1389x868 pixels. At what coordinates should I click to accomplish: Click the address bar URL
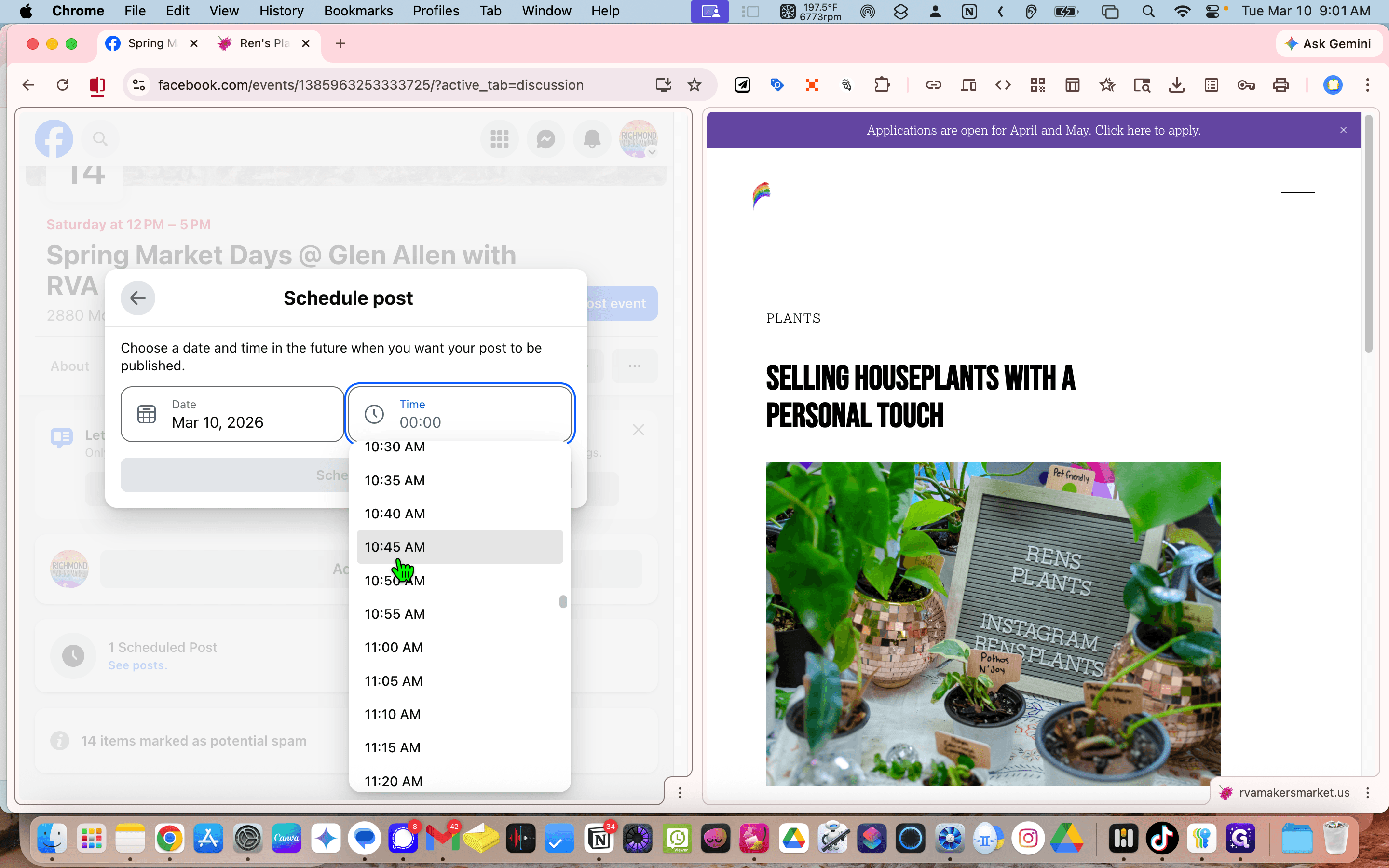click(371, 85)
